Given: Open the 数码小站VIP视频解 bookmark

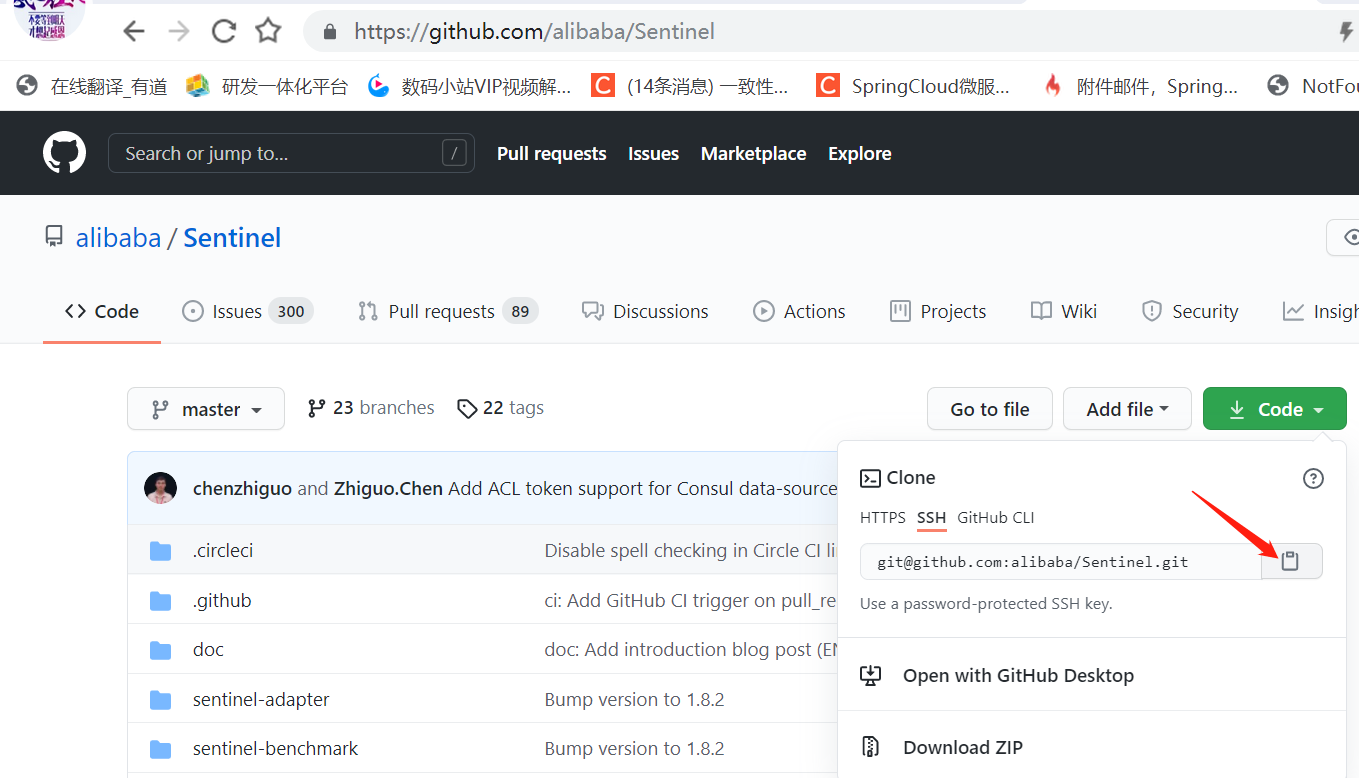Looking at the screenshot, I should point(470,87).
